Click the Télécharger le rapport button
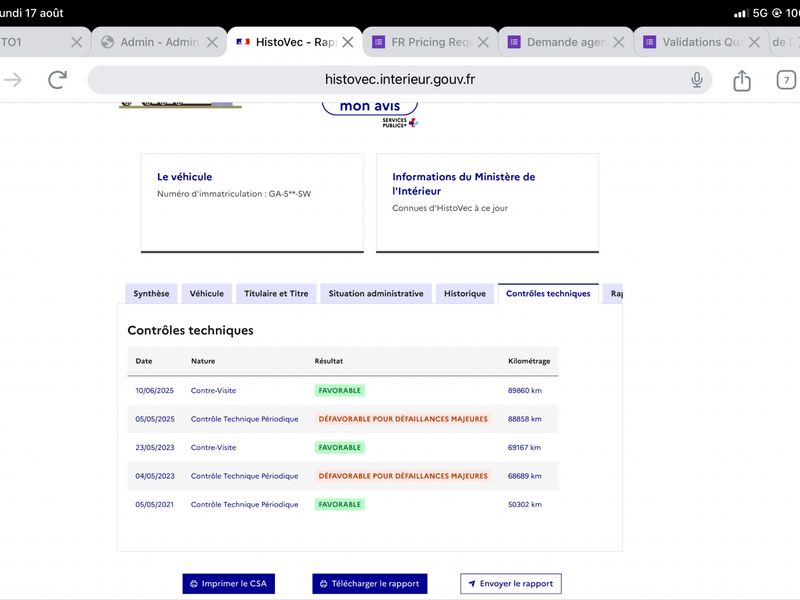 pyautogui.click(x=370, y=584)
